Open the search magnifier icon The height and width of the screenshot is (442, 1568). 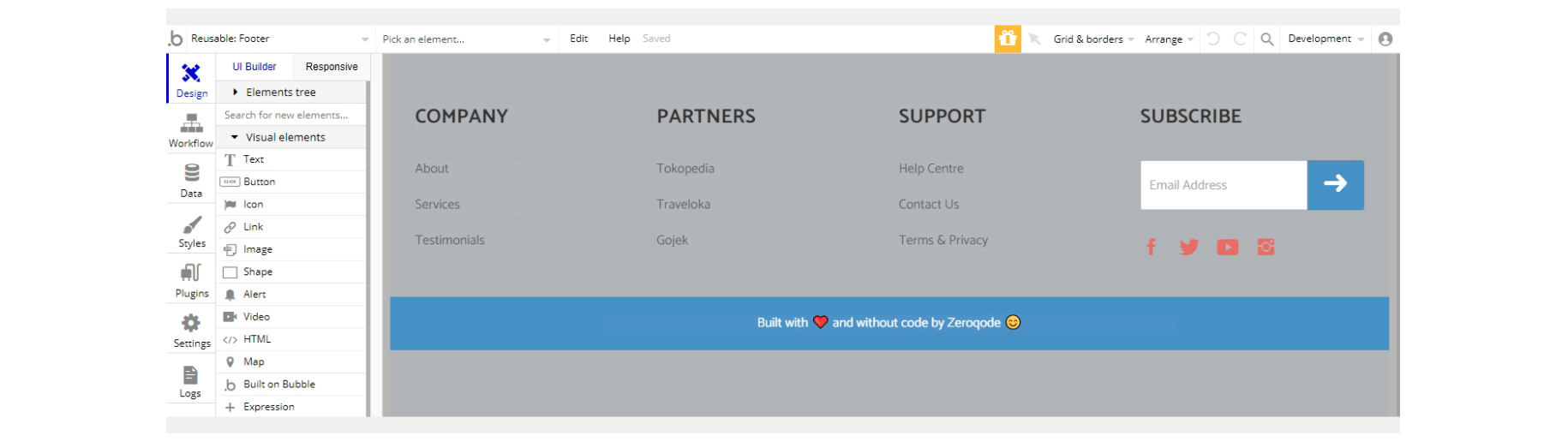point(1267,39)
